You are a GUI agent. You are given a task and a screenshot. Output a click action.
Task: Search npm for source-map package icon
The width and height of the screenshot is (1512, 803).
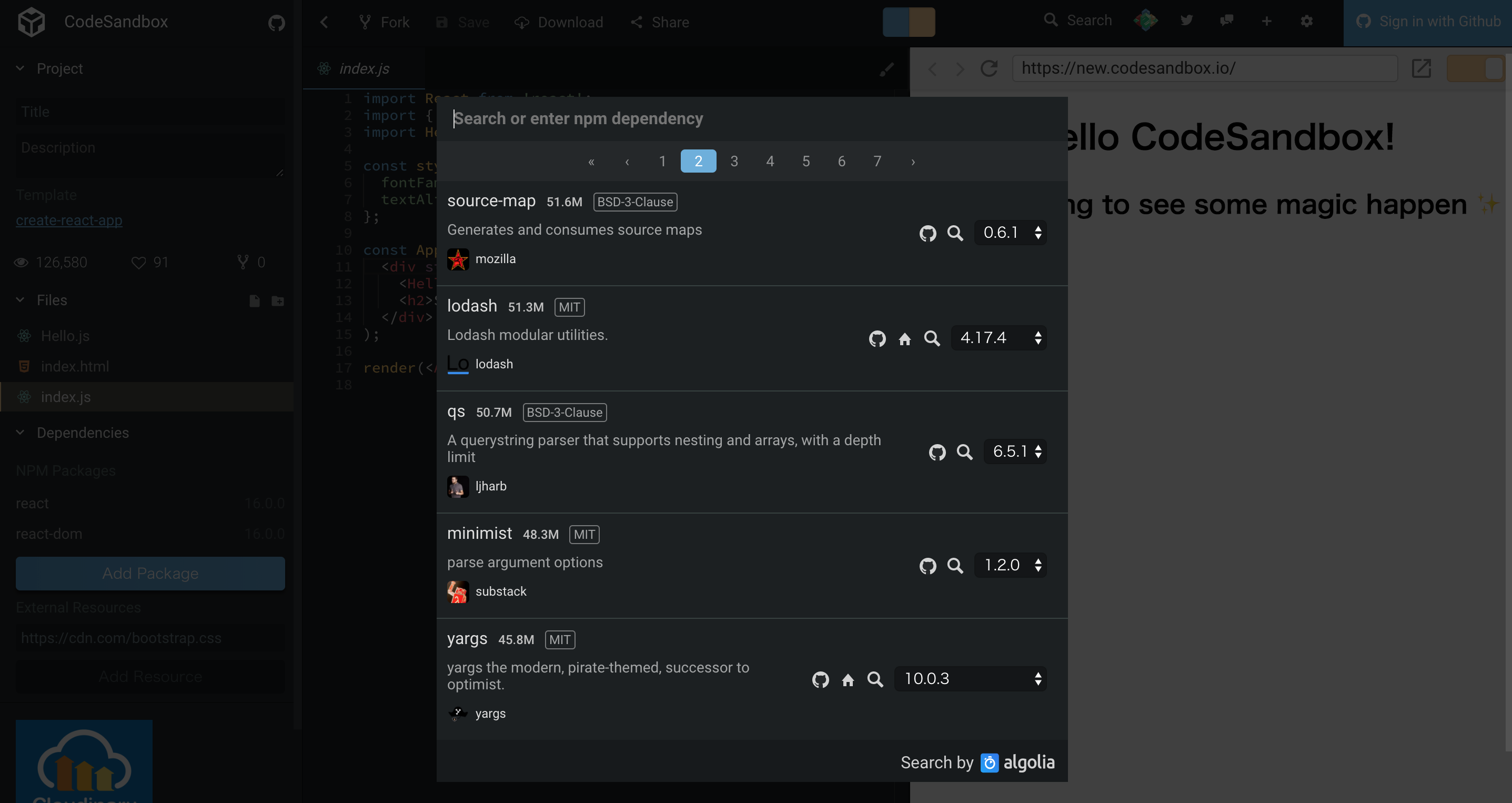pyautogui.click(x=955, y=233)
